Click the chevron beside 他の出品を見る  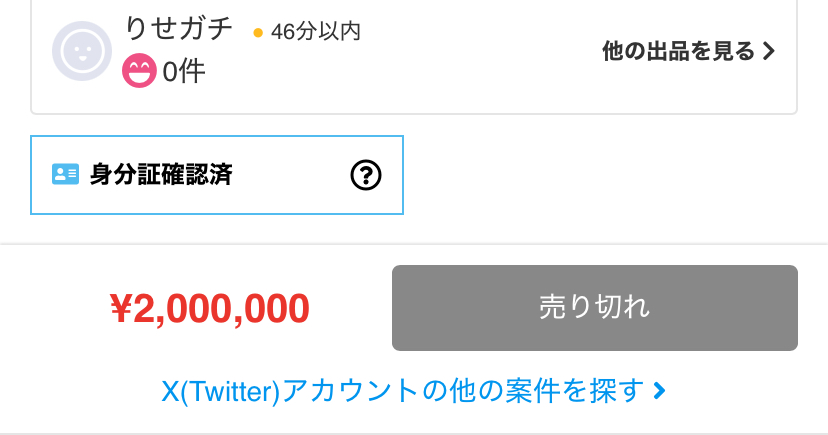[x=769, y=51]
